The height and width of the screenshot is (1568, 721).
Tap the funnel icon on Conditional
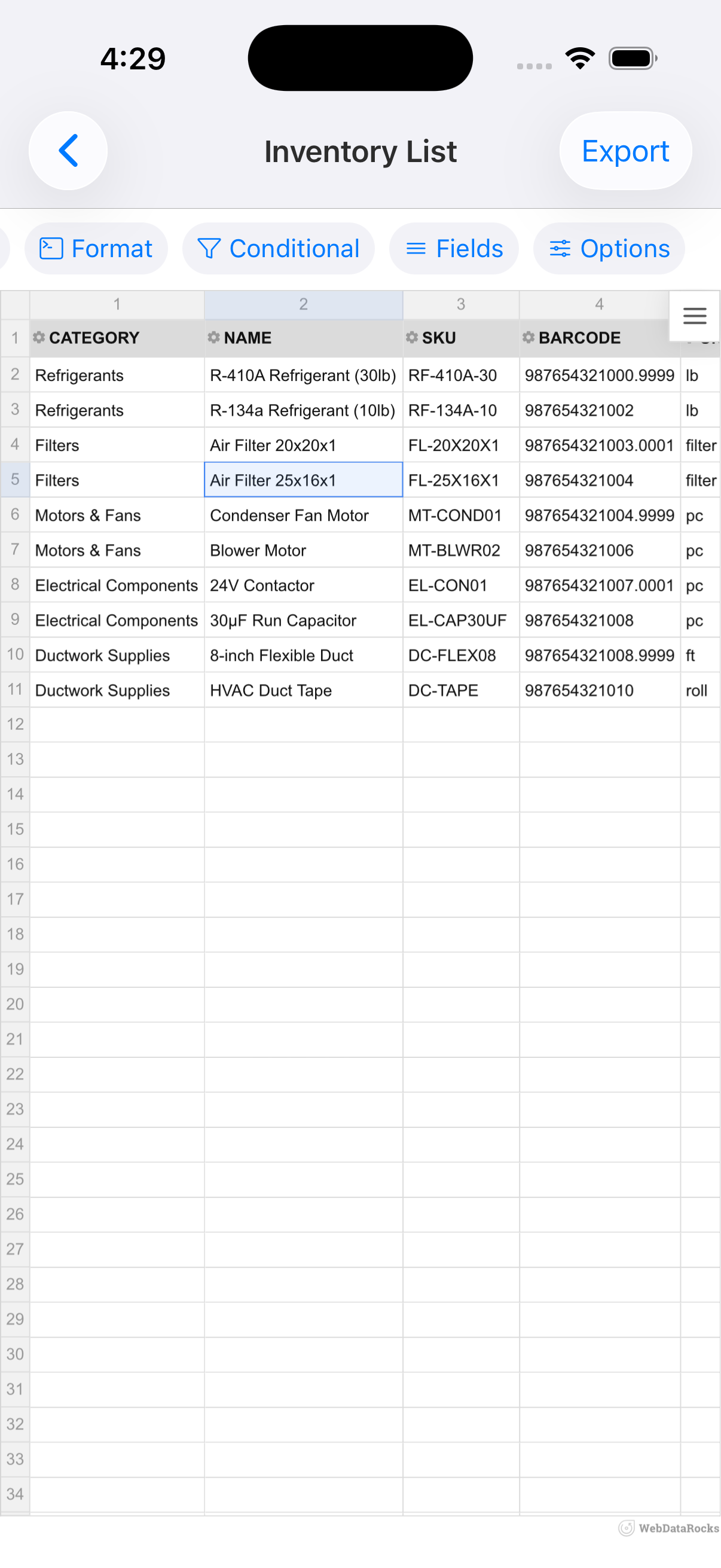click(209, 248)
